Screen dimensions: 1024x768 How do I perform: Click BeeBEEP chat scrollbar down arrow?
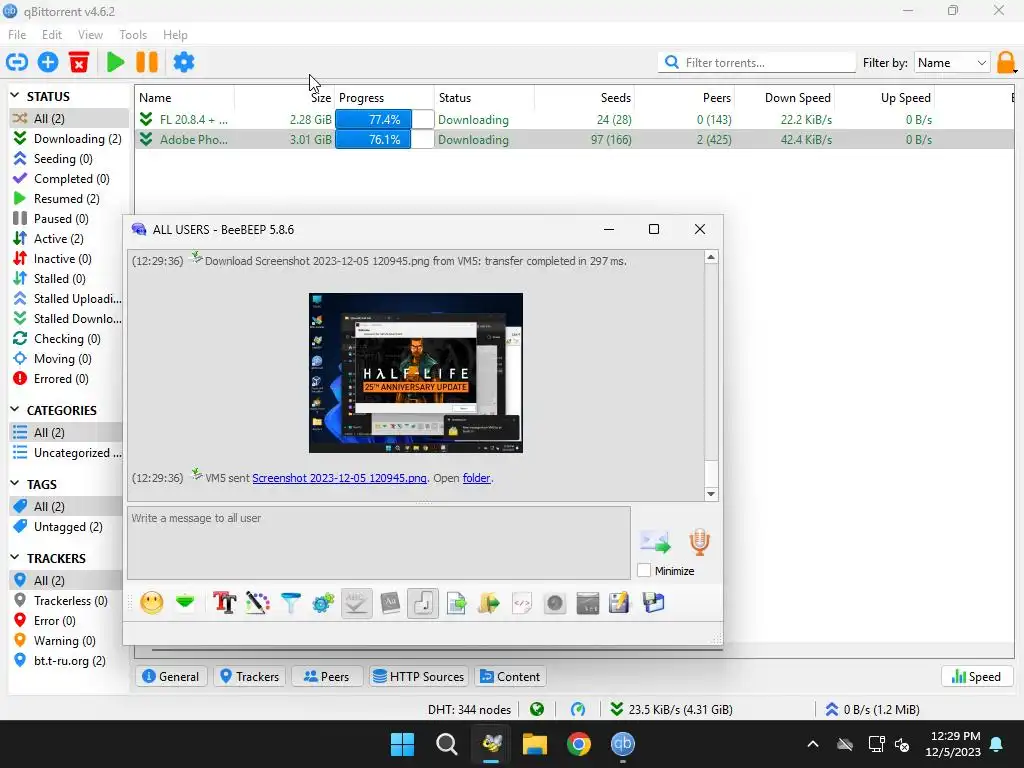pyautogui.click(x=711, y=494)
